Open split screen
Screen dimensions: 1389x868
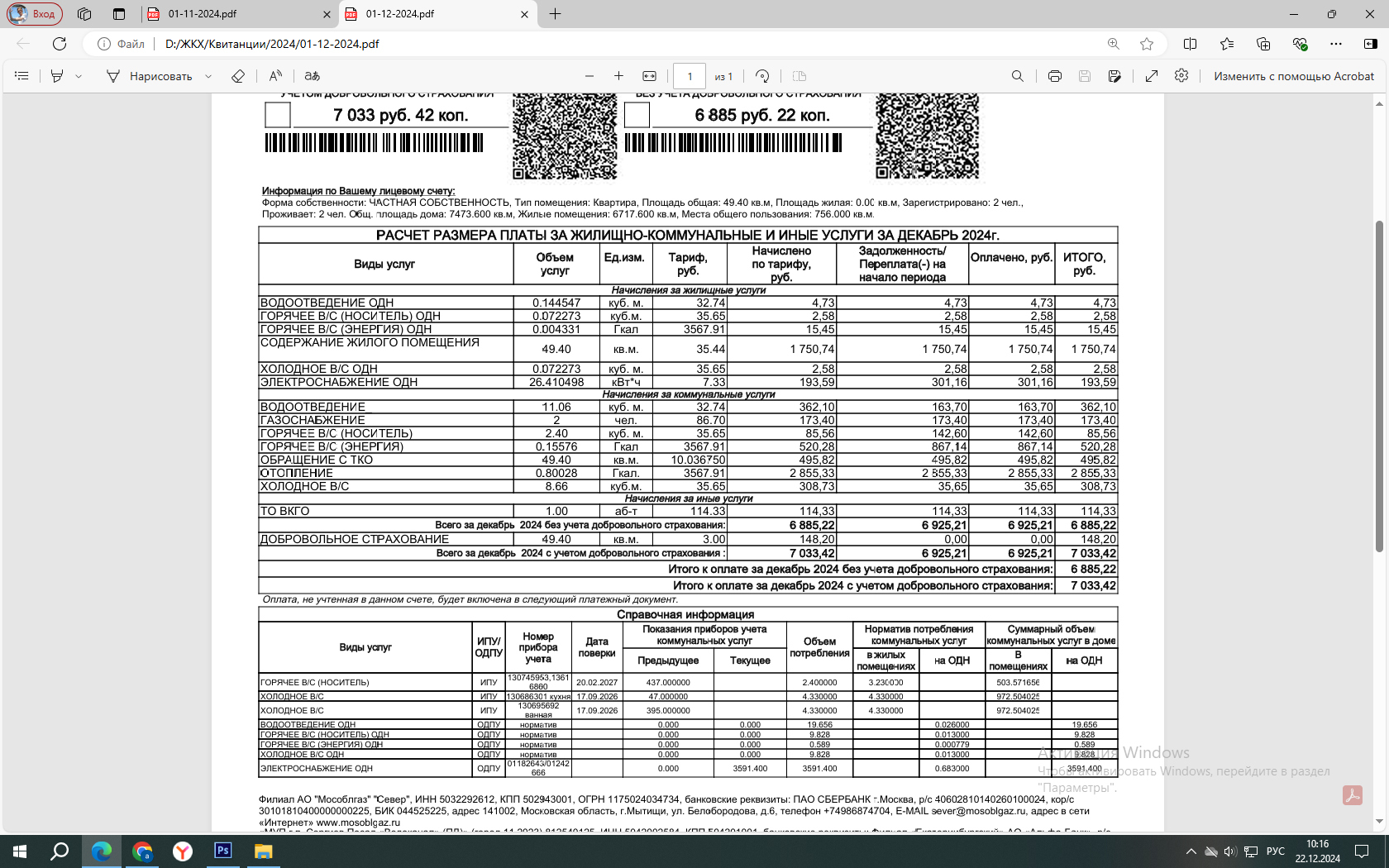click(1191, 44)
